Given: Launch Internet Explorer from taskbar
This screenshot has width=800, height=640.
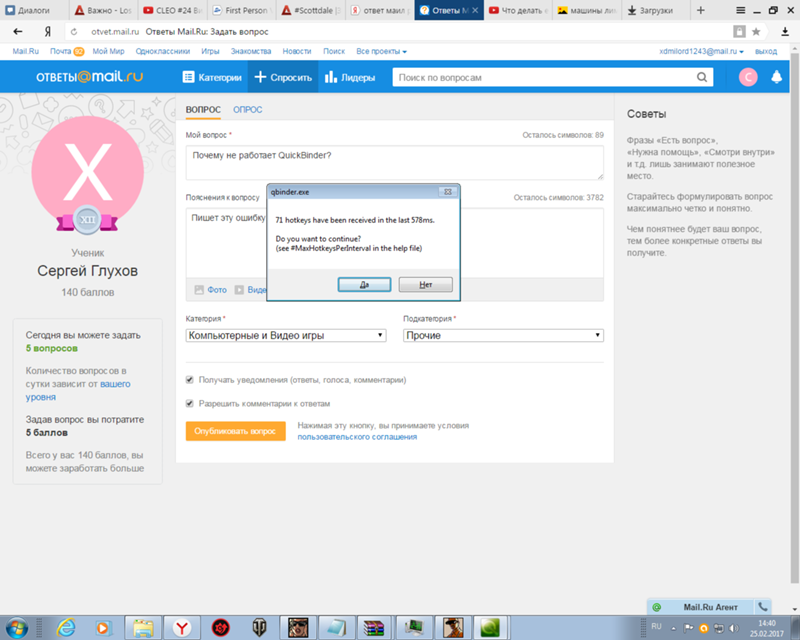Looking at the screenshot, I should click(x=66, y=627).
